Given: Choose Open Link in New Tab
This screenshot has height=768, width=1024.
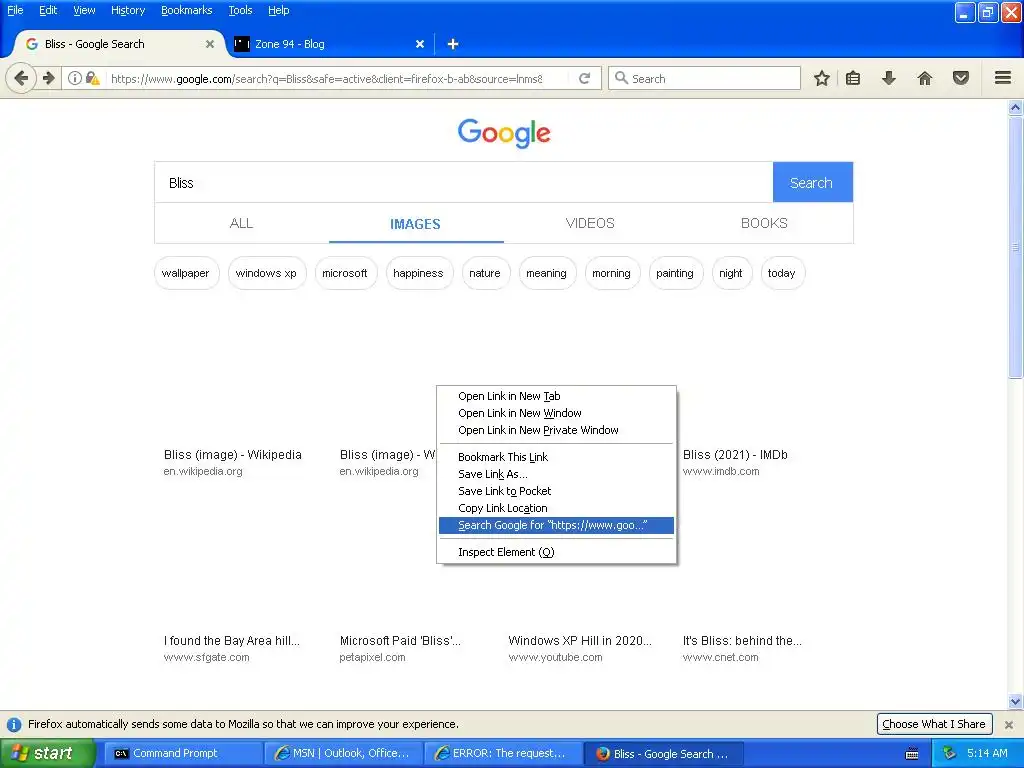Looking at the screenshot, I should click(556, 396).
